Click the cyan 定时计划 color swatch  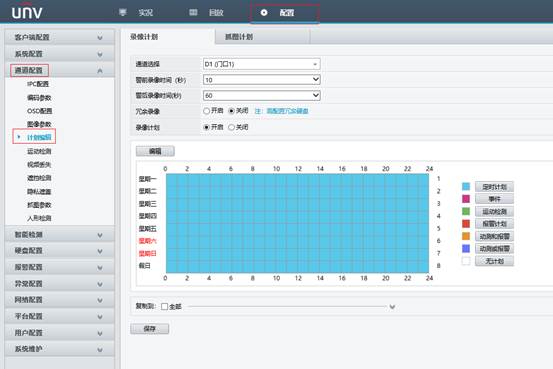[x=466, y=187]
